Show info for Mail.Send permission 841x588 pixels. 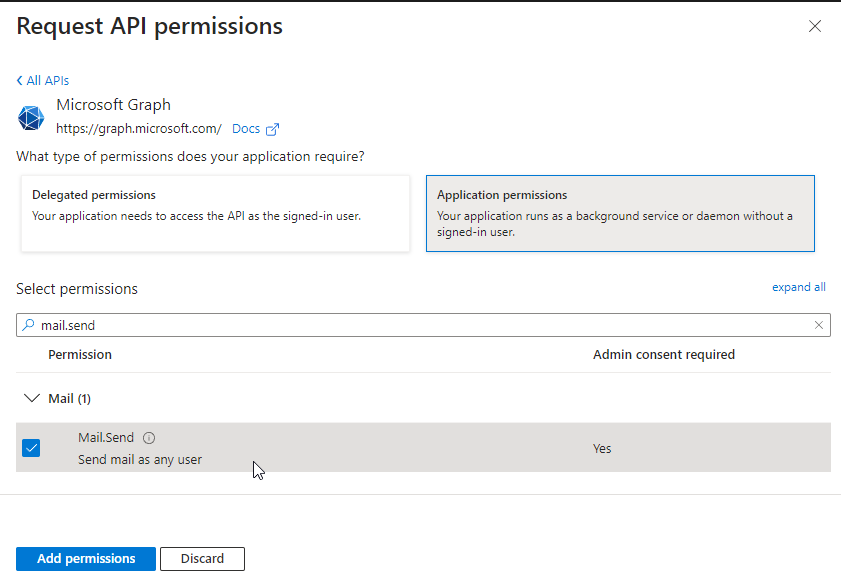[149, 438]
